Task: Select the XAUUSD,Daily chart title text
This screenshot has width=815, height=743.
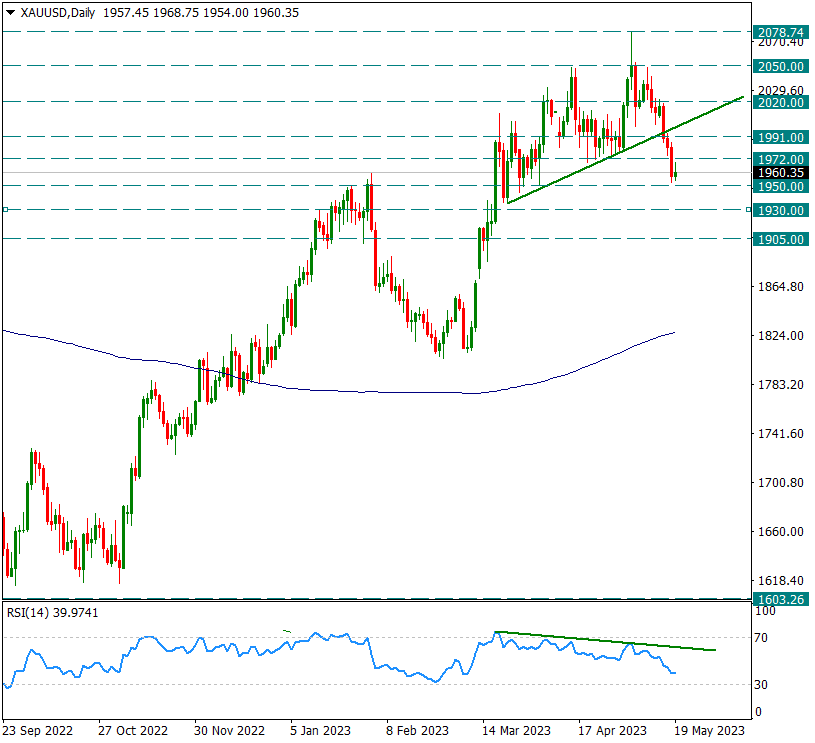Action: pos(58,12)
